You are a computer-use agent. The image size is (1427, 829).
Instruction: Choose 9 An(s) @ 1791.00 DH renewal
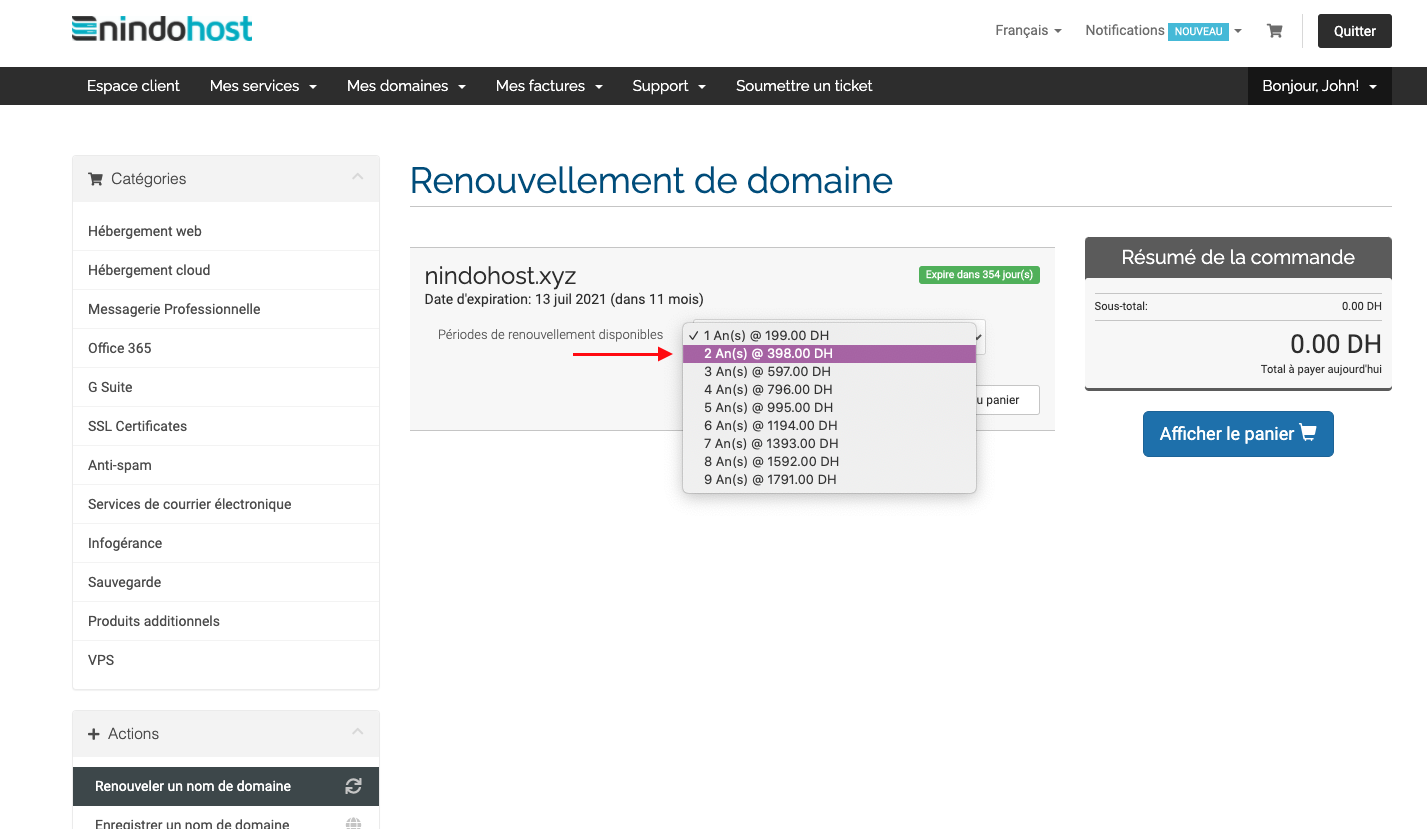[x=829, y=480]
